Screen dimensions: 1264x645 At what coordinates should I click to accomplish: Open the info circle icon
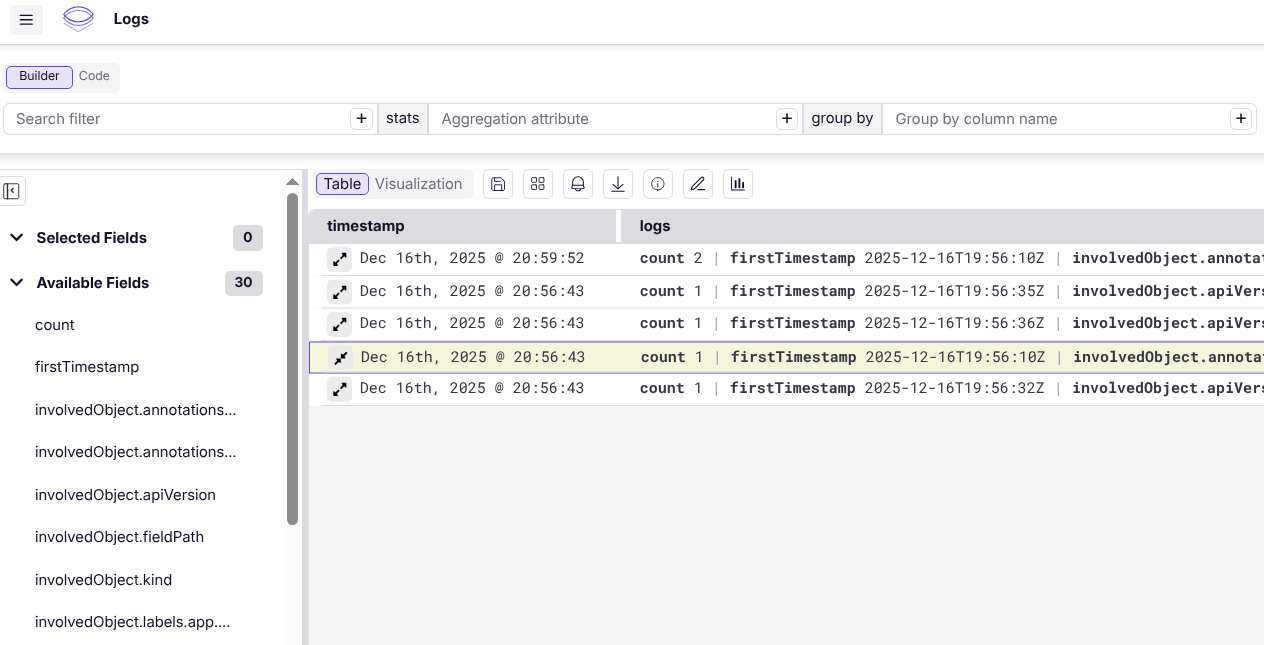tap(658, 184)
